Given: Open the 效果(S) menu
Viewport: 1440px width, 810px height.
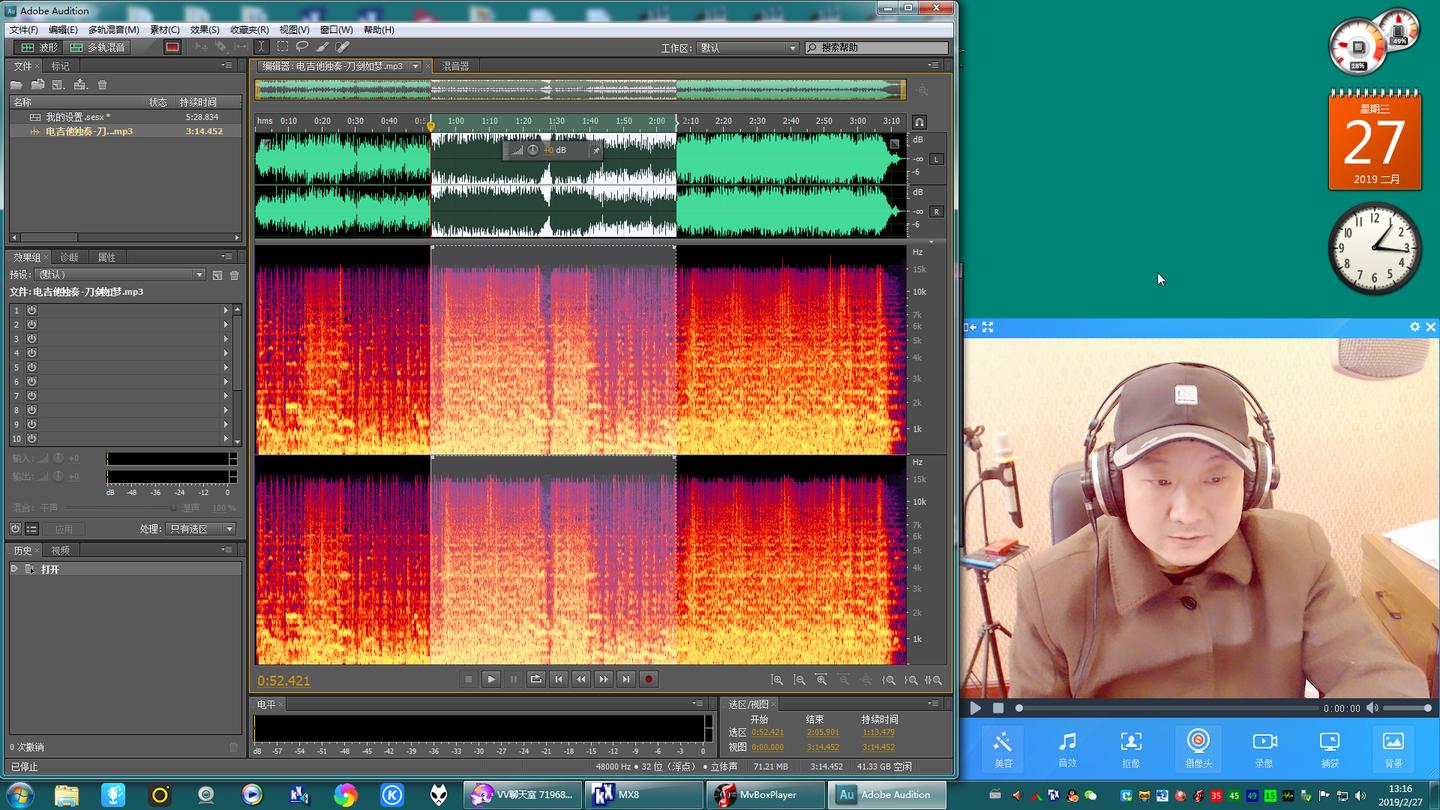Looking at the screenshot, I should tap(204, 30).
